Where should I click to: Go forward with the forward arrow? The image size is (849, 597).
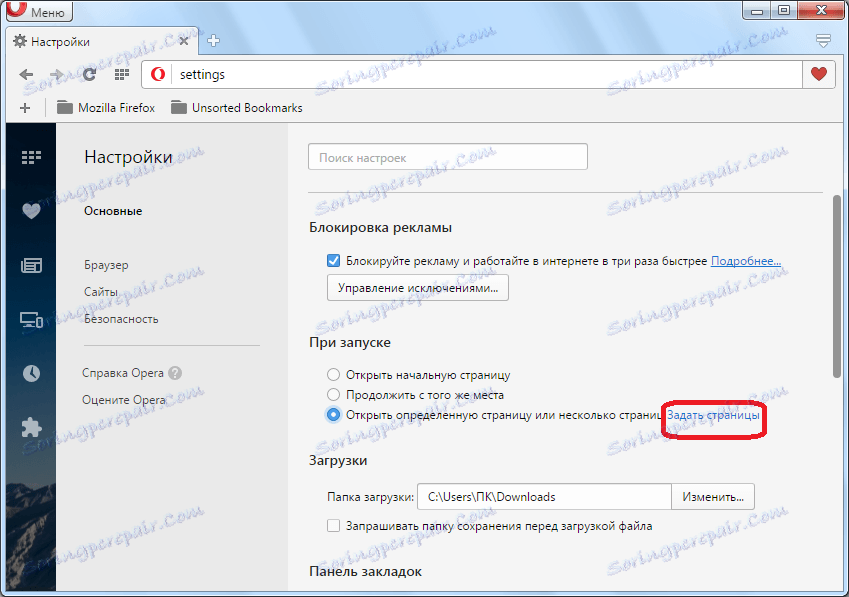[56, 75]
